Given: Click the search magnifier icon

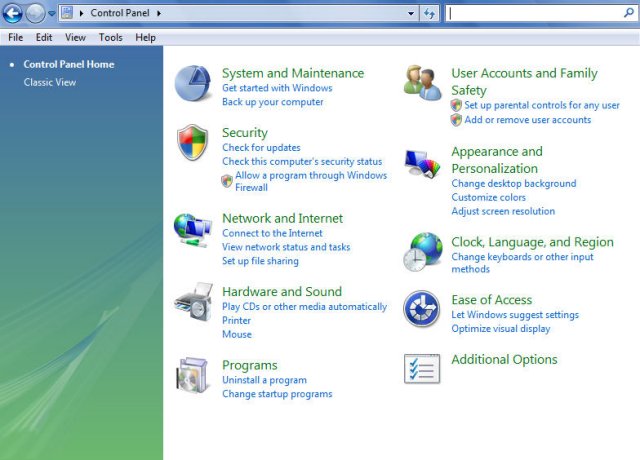Looking at the screenshot, I should (629, 13).
